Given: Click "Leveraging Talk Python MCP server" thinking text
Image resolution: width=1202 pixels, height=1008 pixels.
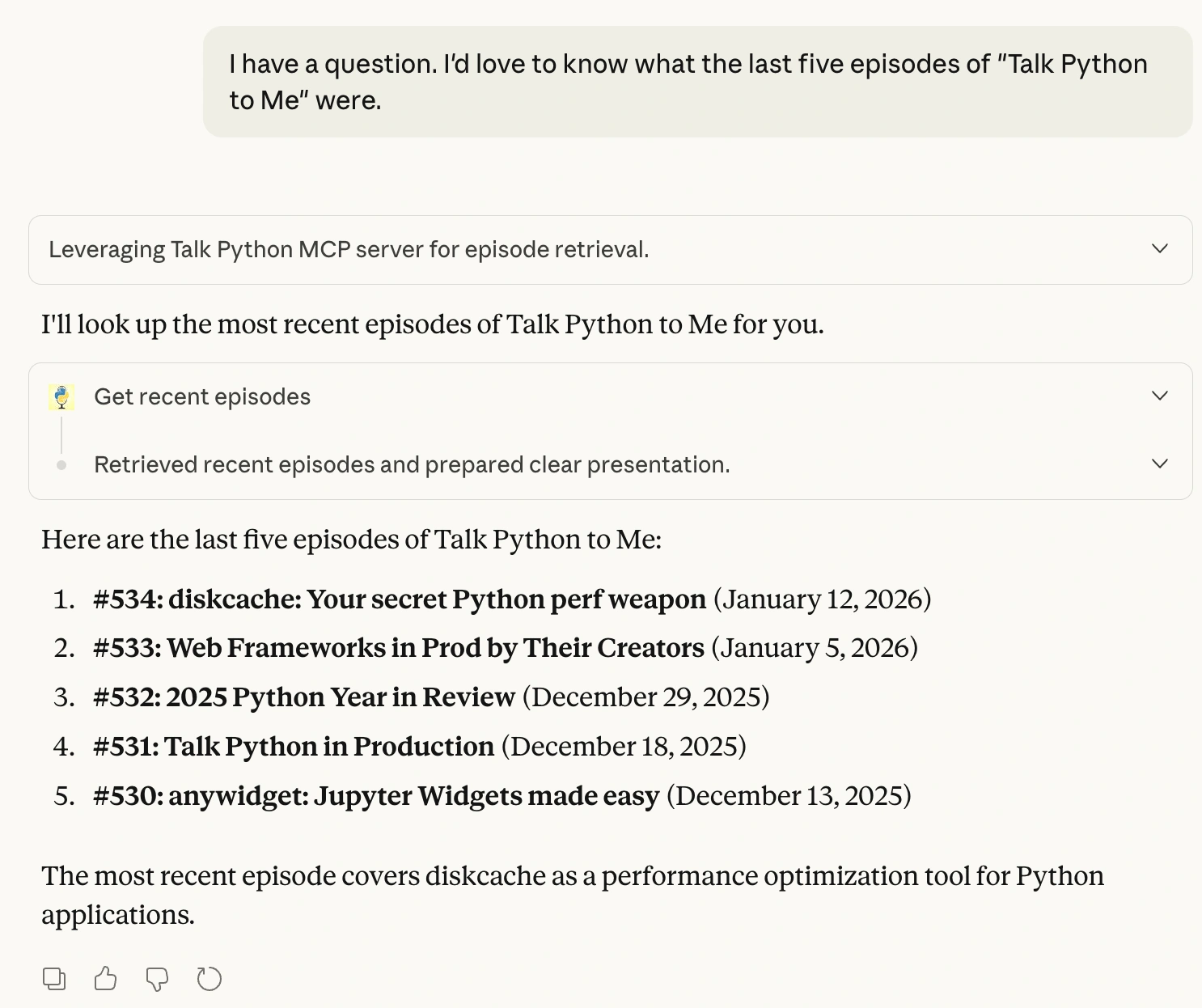Looking at the screenshot, I should click(x=349, y=249).
